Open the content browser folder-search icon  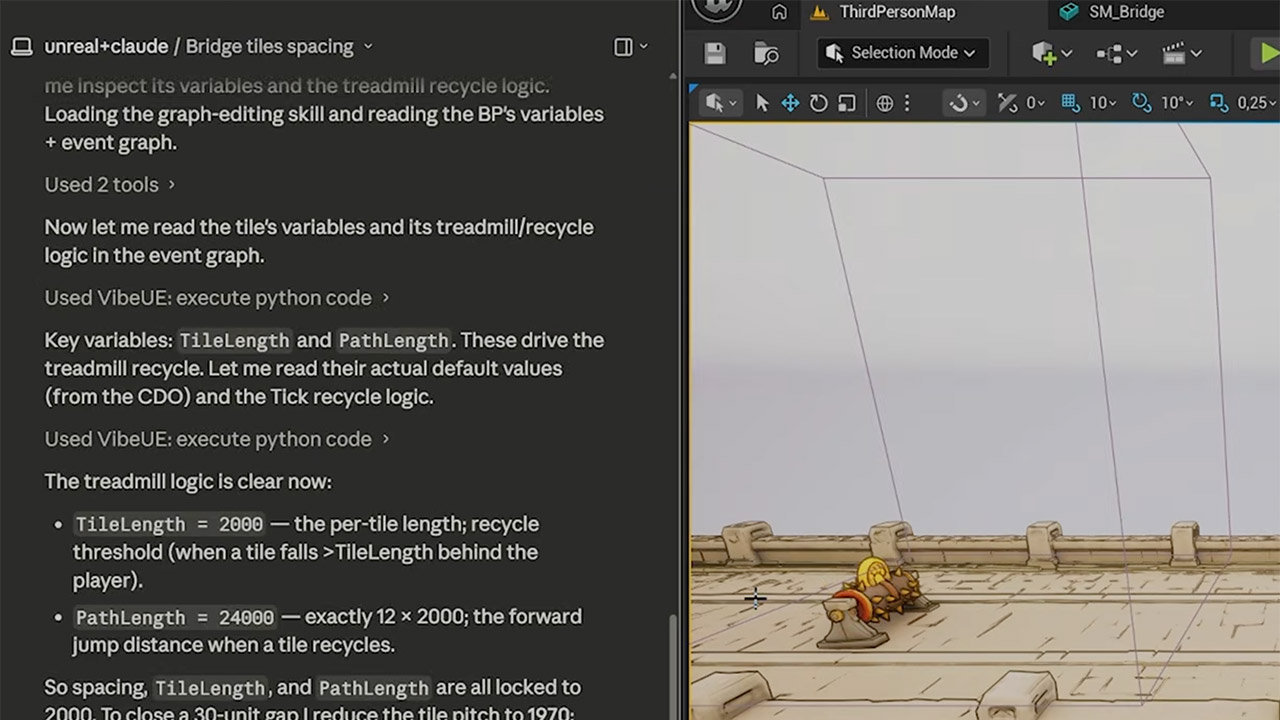click(766, 53)
